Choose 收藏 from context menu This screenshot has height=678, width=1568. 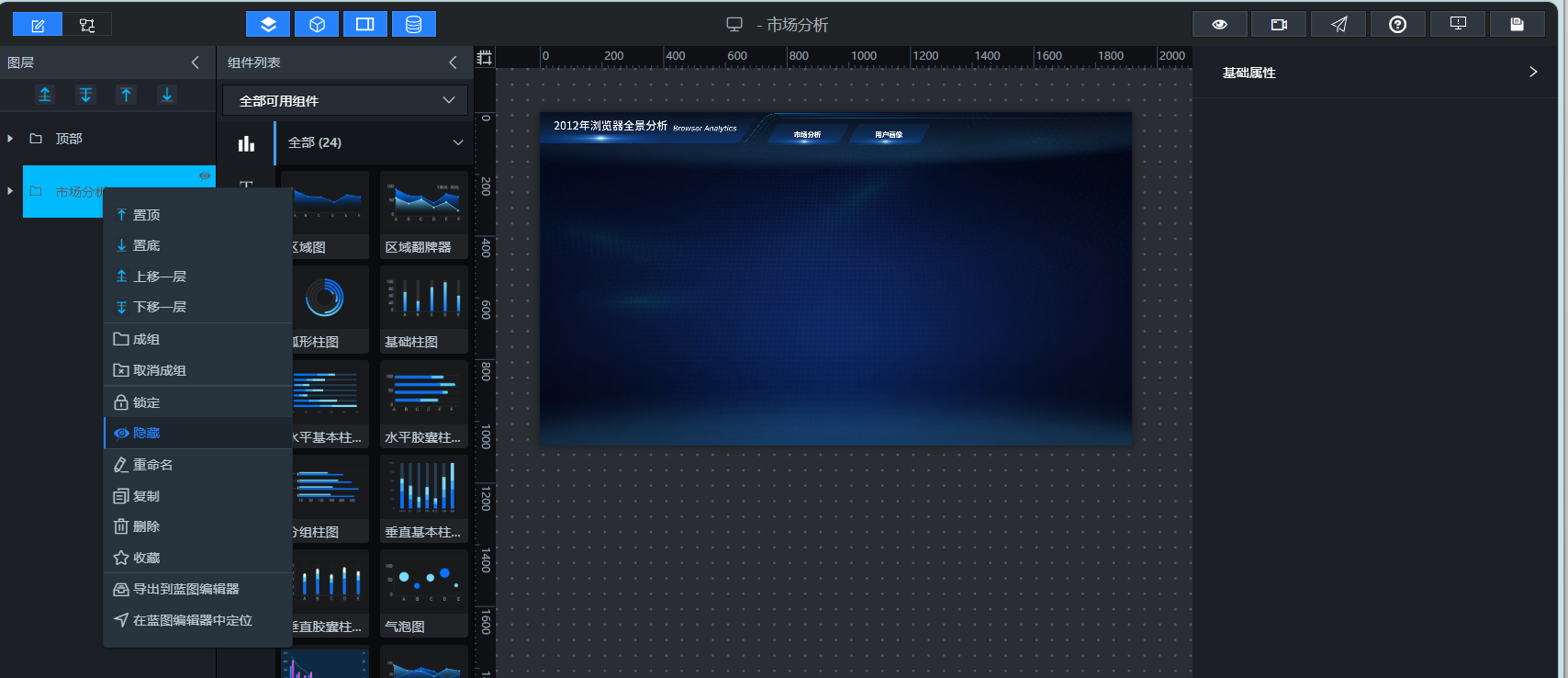[197, 558]
